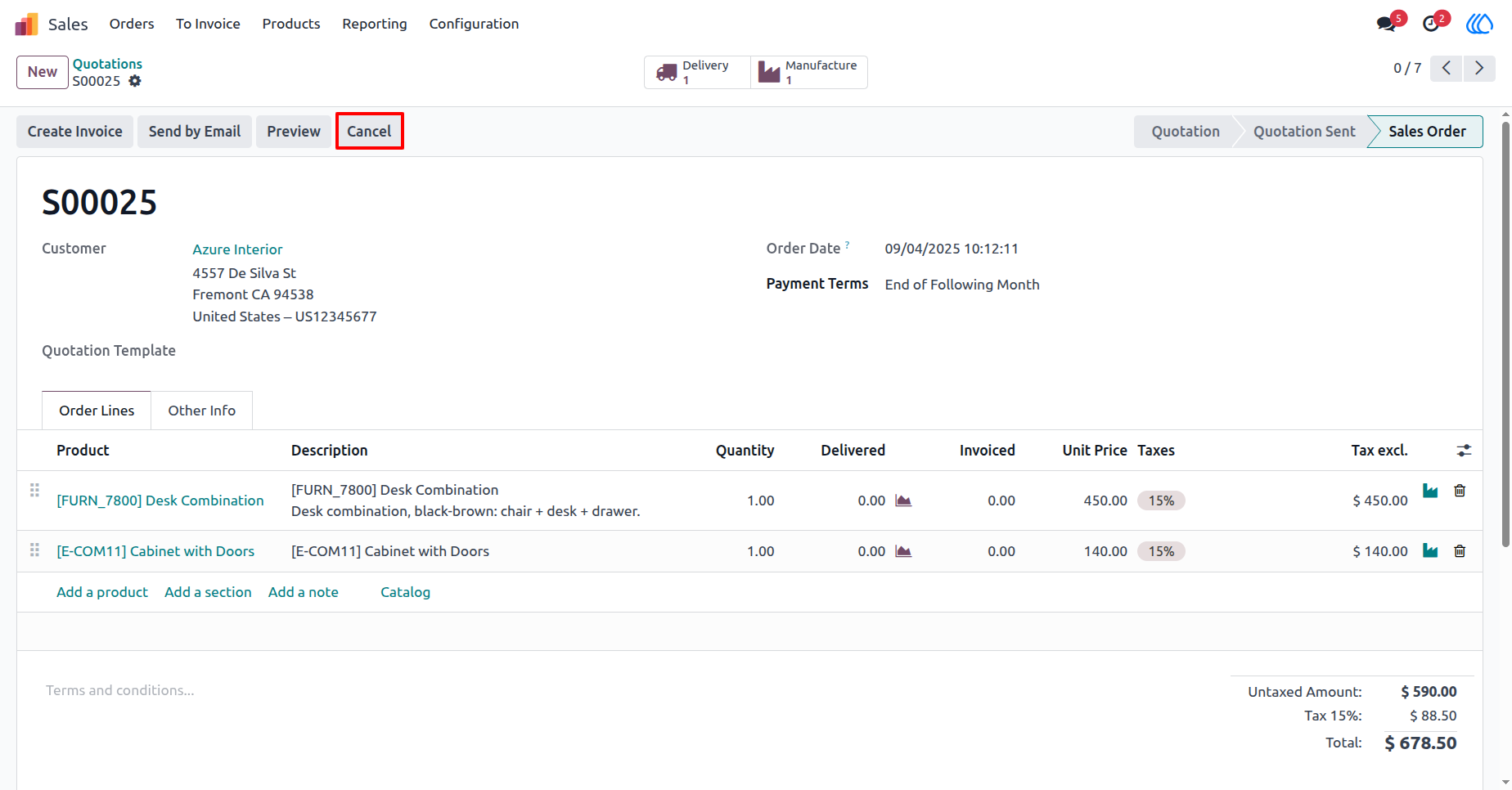Viewport: 1512px width, 790px height.
Task: Click Send by Email button
Action: tap(195, 132)
